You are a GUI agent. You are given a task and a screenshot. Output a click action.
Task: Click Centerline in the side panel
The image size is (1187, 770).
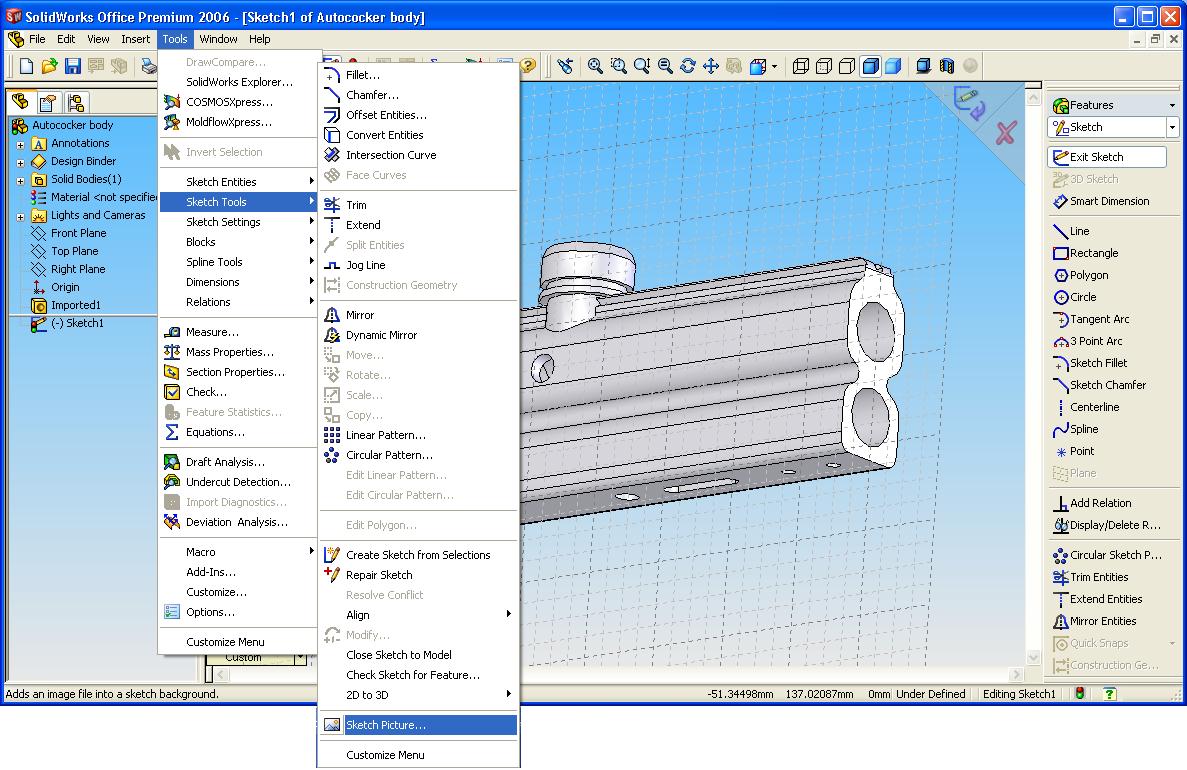tap(1086, 407)
